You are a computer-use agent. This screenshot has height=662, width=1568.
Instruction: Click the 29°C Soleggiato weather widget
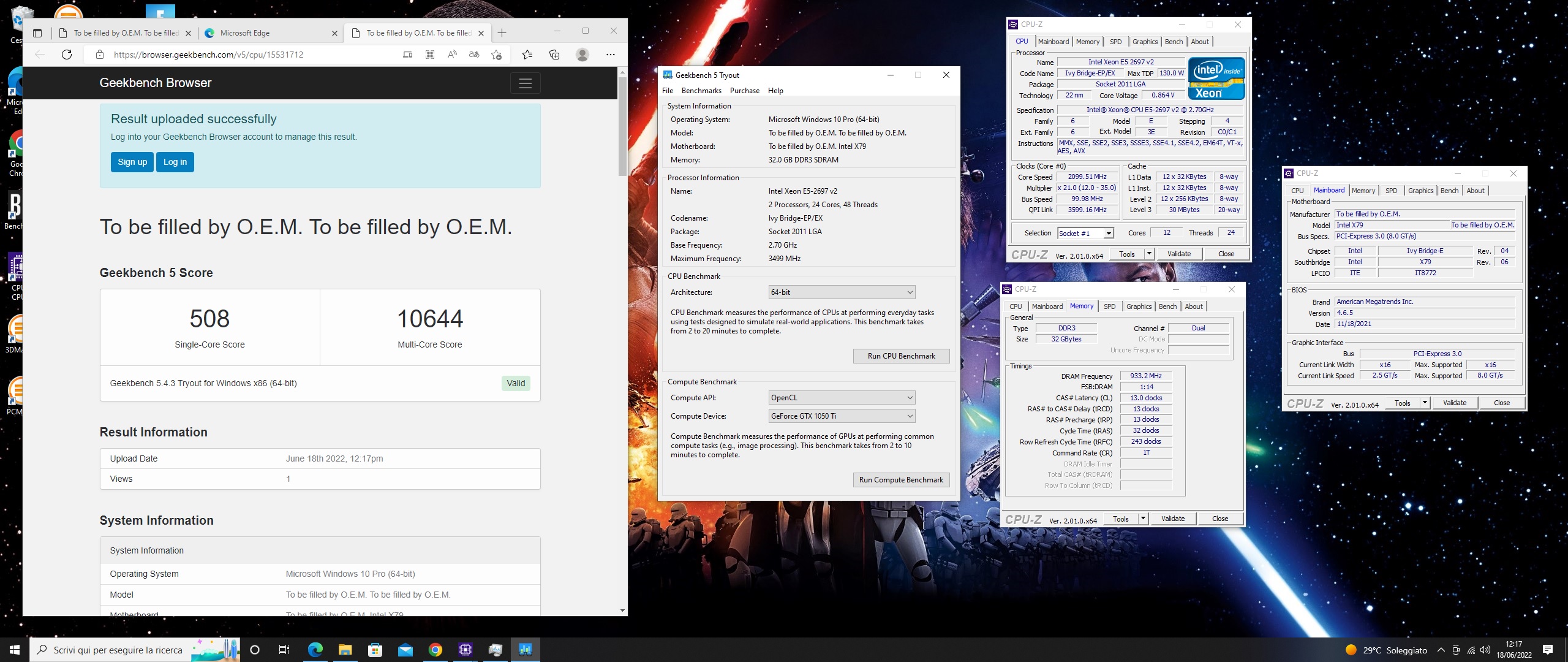(x=1386, y=650)
